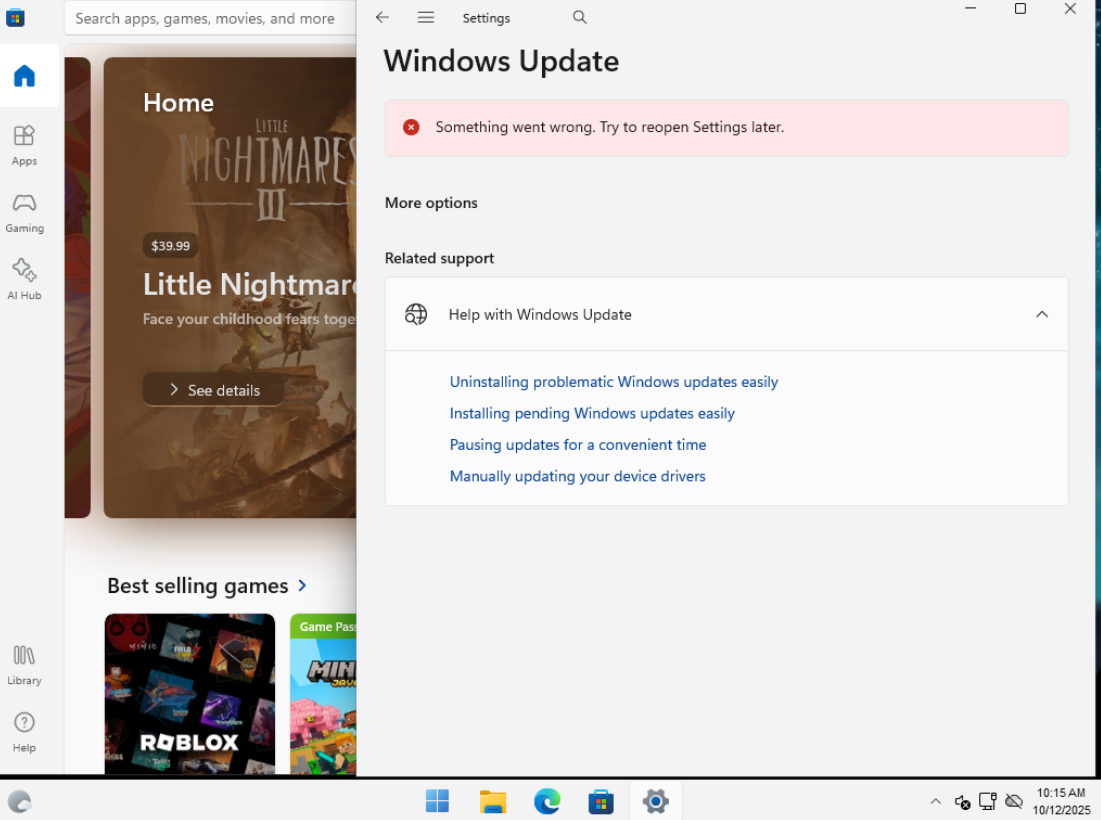The height and width of the screenshot is (820, 1101).
Task: Open File Explorer from taskbar
Action: coord(492,801)
